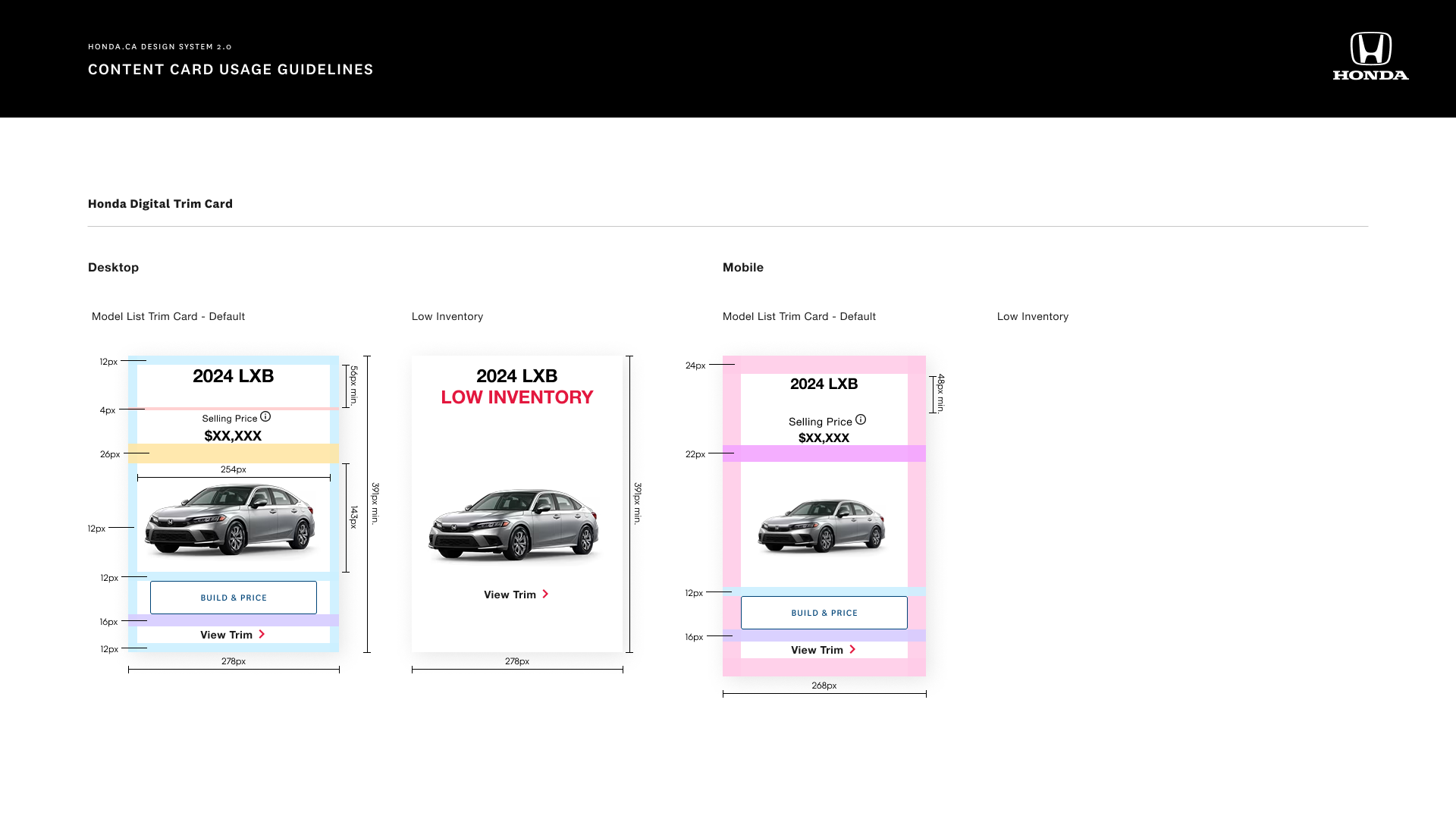The height and width of the screenshot is (819, 1456).
Task: Click "$XX,XXX" price in Mobile card
Action: pos(824,438)
